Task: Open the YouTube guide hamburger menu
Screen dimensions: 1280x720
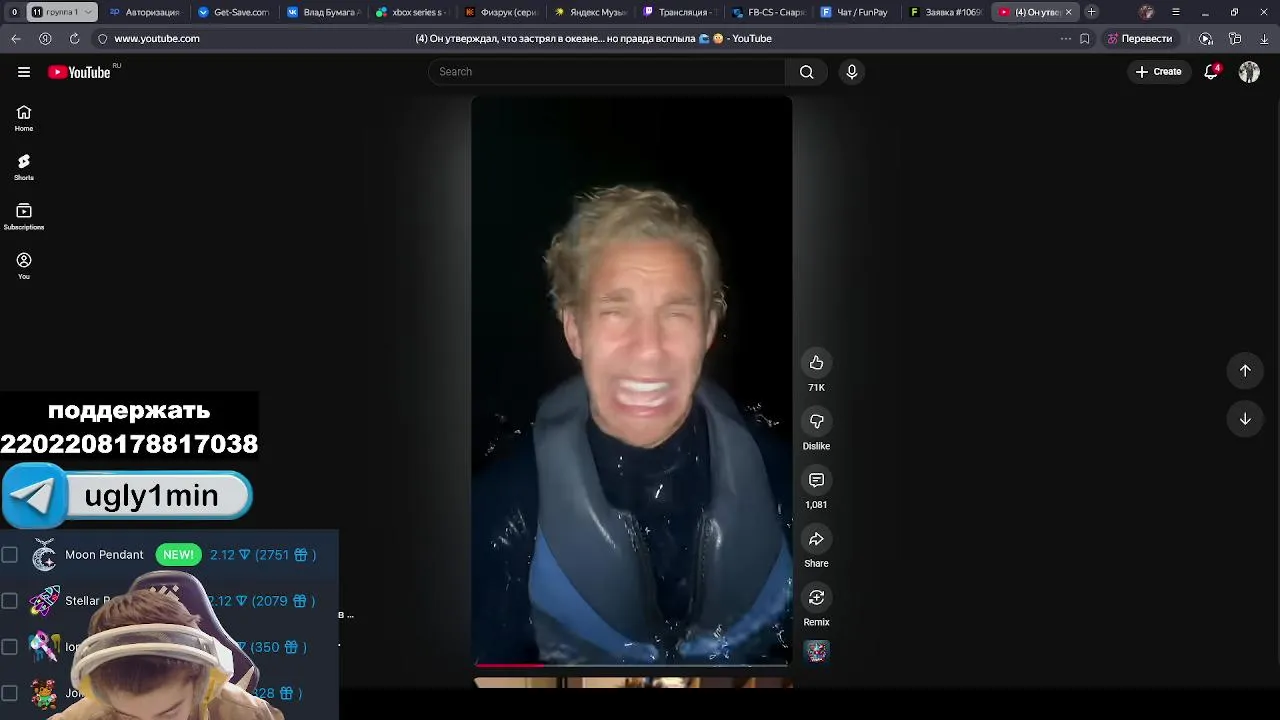Action: (24, 72)
